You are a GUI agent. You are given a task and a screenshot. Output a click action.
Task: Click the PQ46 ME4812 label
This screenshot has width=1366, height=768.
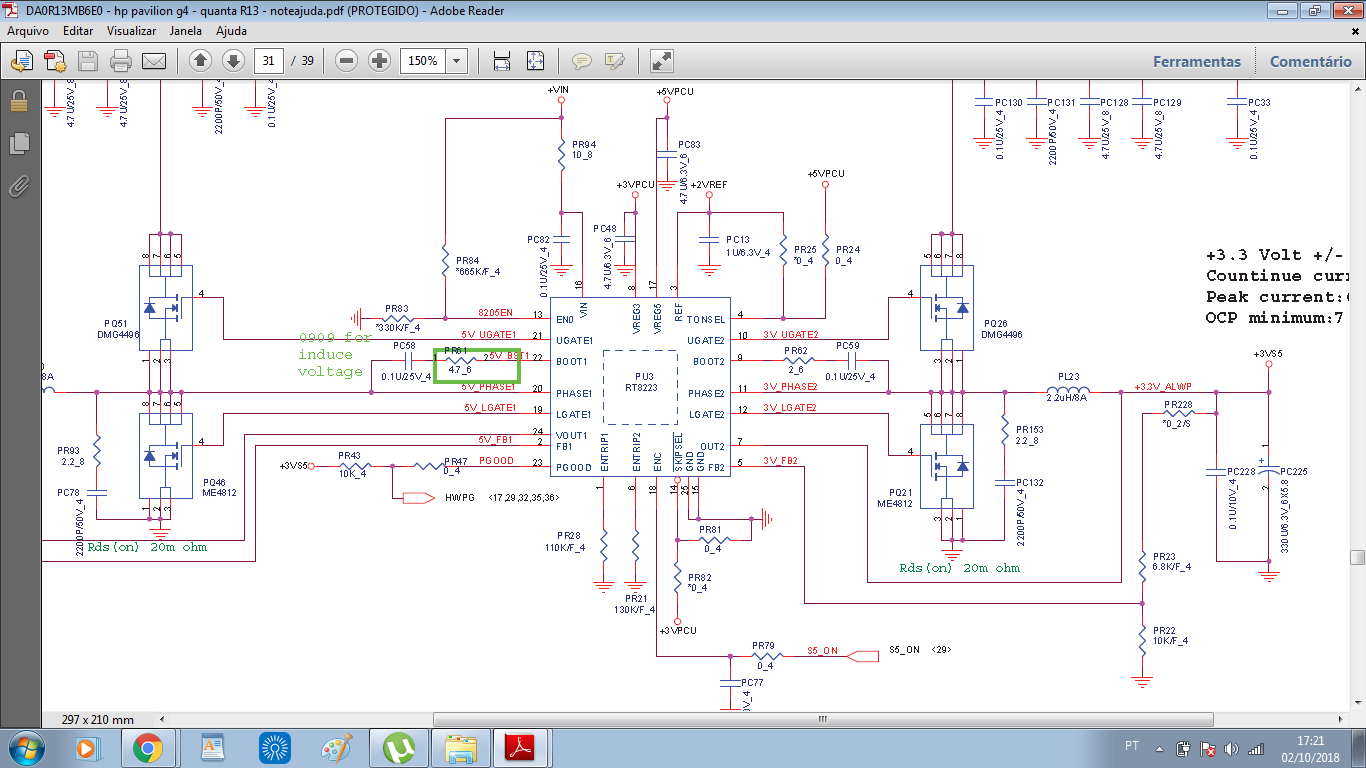(x=221, y=486)
